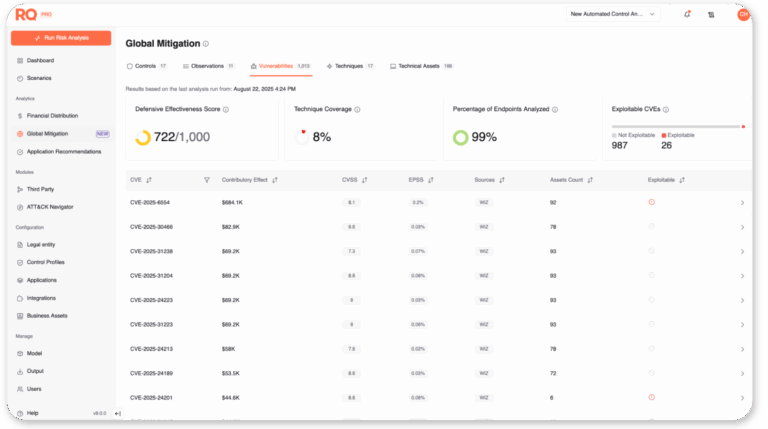Click Defensive Effectiveness Score info icon
Image resolution: width=768 pixels, height=429 pixels.
pyautogui.click(x=226, y=109)
